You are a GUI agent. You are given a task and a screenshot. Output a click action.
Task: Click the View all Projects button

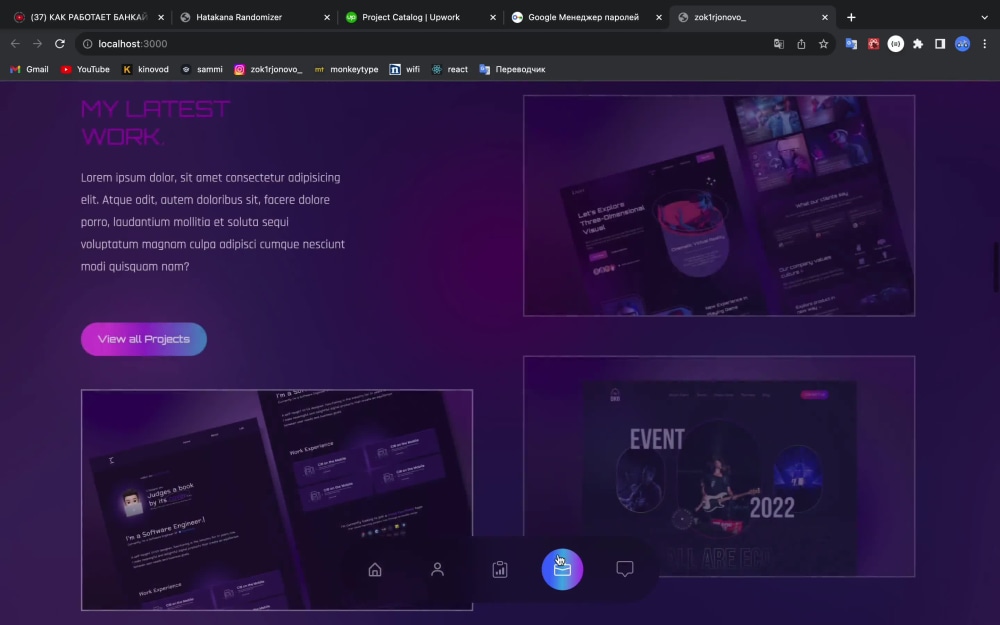[143, 339]
